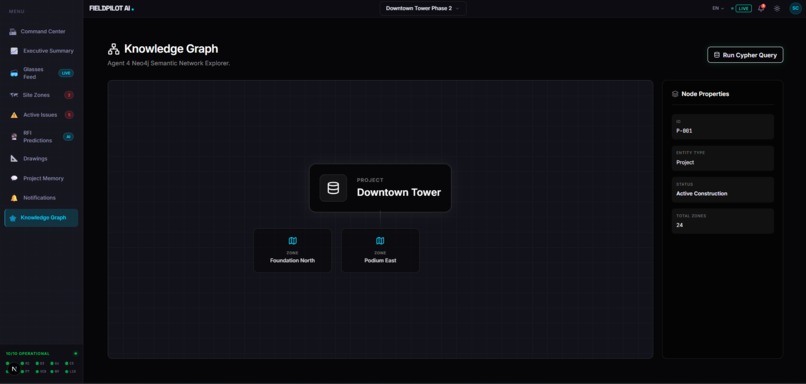Click the Node Properties panel title
This screenshot has height=384, width=806.
pyautogui.click(x=705, y=94)
